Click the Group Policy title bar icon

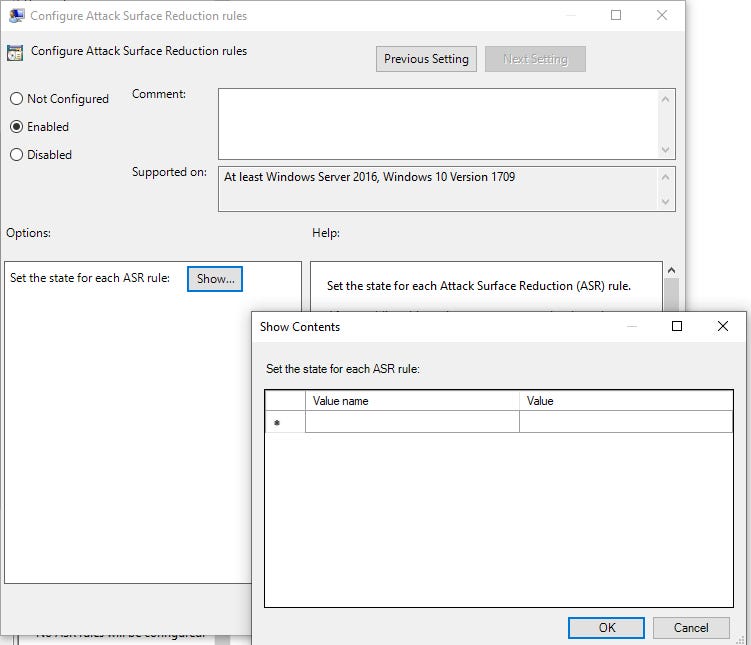[15, 16]
